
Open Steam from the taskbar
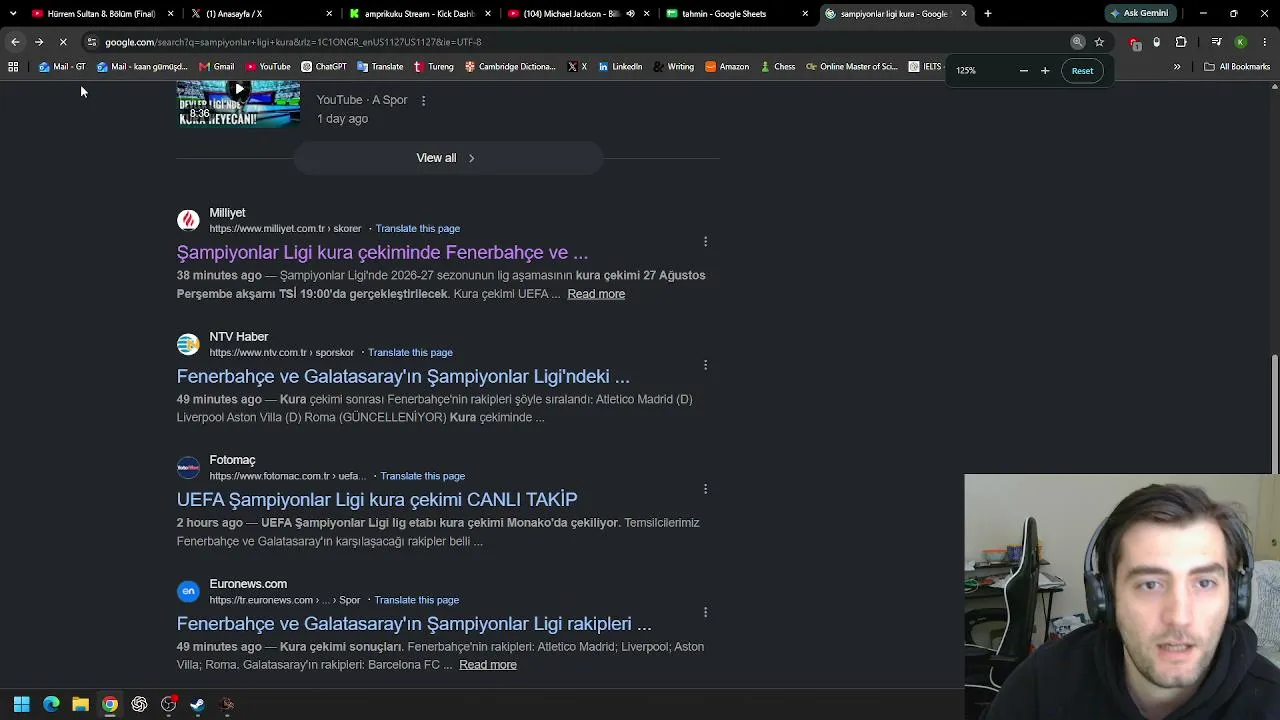click(x=197, y=704)
